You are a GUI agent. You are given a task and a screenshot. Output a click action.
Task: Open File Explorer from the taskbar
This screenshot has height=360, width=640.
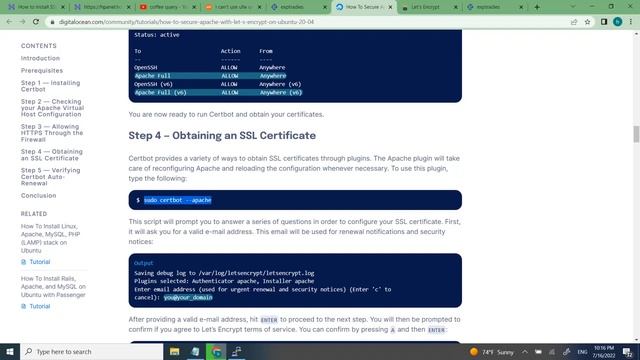[x=175, y=351]
